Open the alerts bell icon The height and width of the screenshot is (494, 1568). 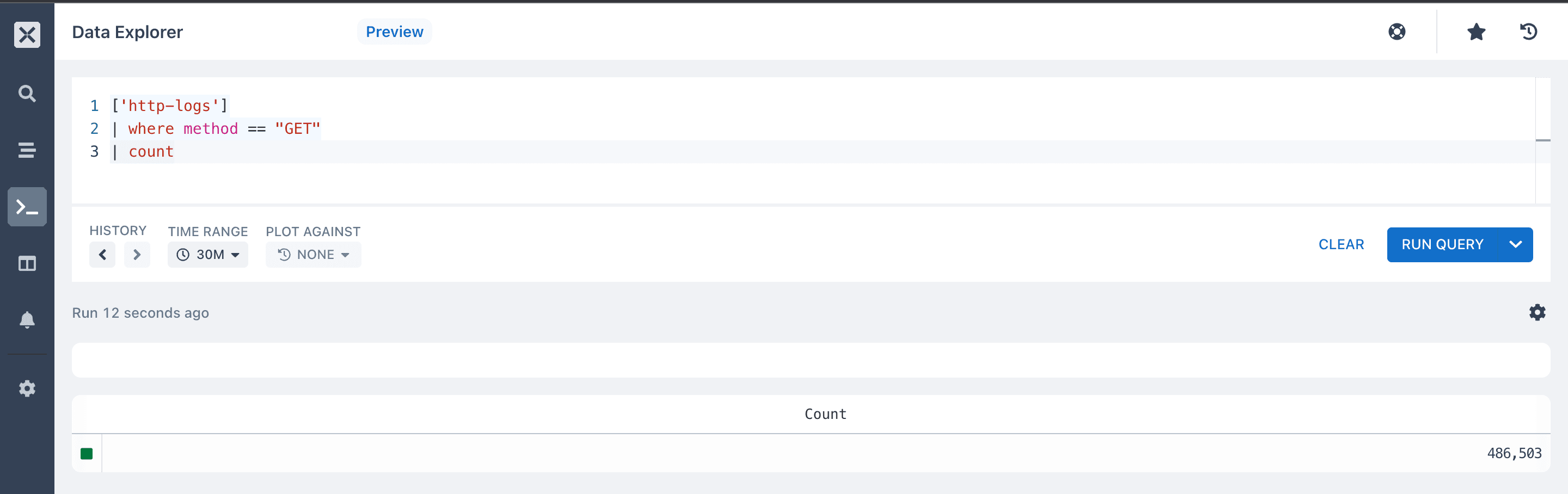click(27, 320)
